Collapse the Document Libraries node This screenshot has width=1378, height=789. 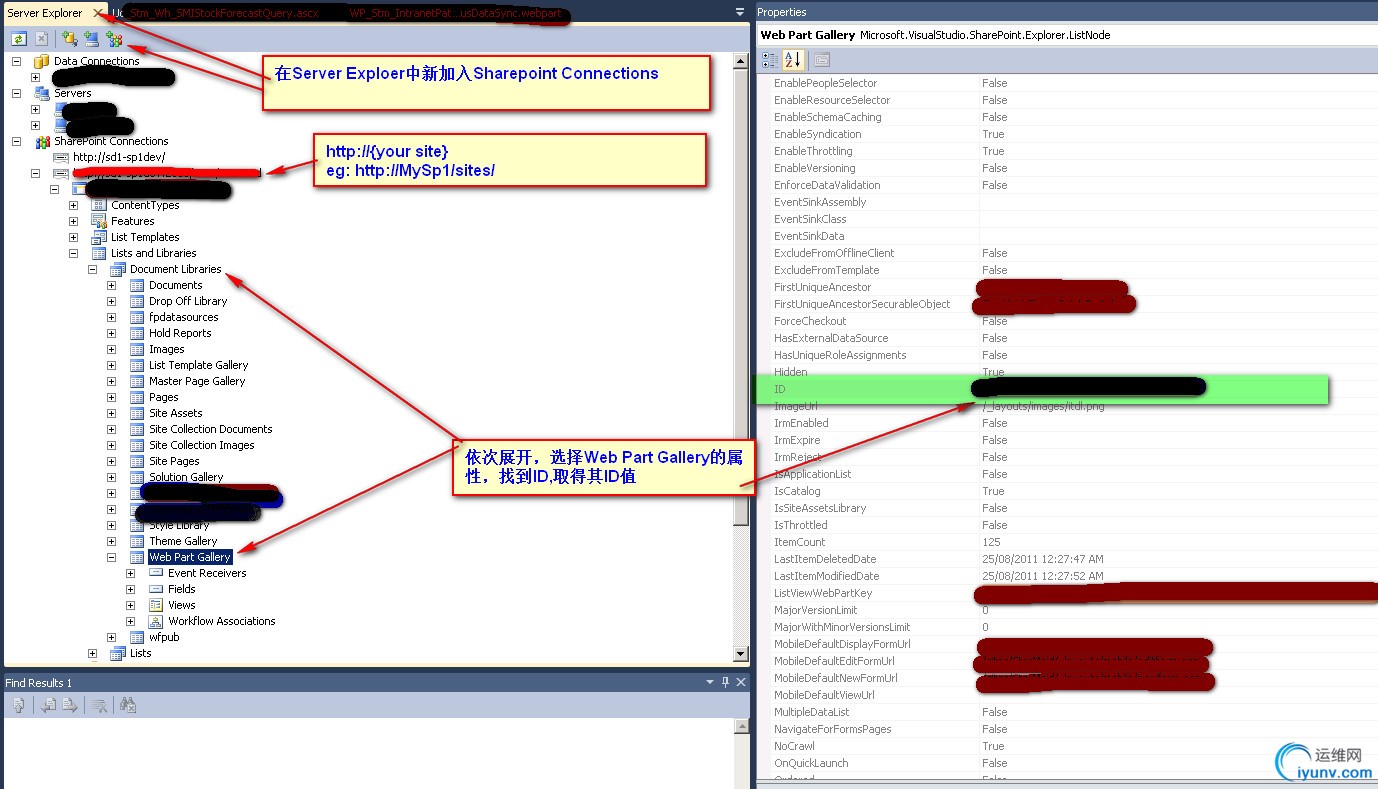coord(92,269)
